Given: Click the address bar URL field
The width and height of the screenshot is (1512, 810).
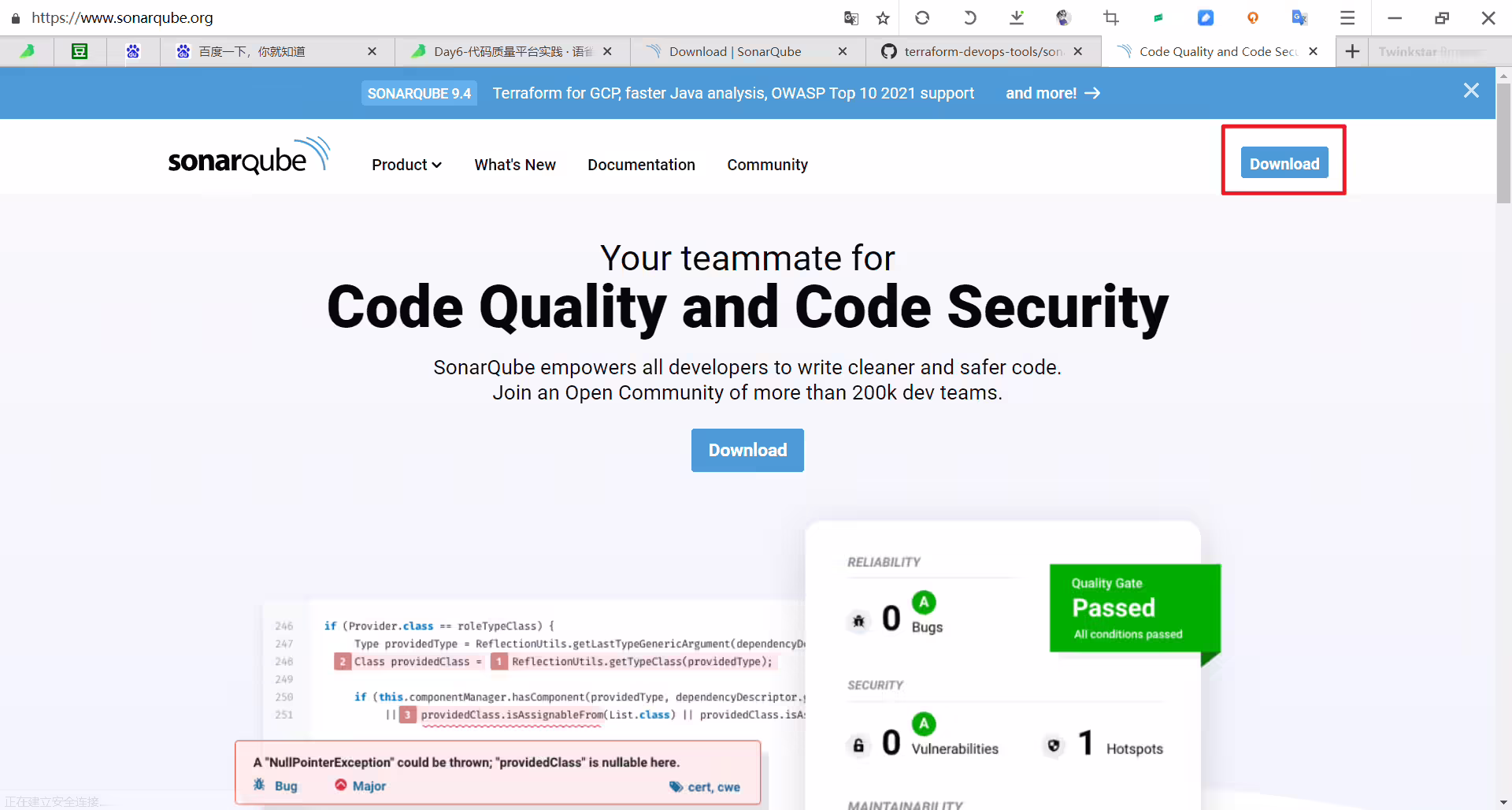Looking at the screenshot, I should [425, 17].
